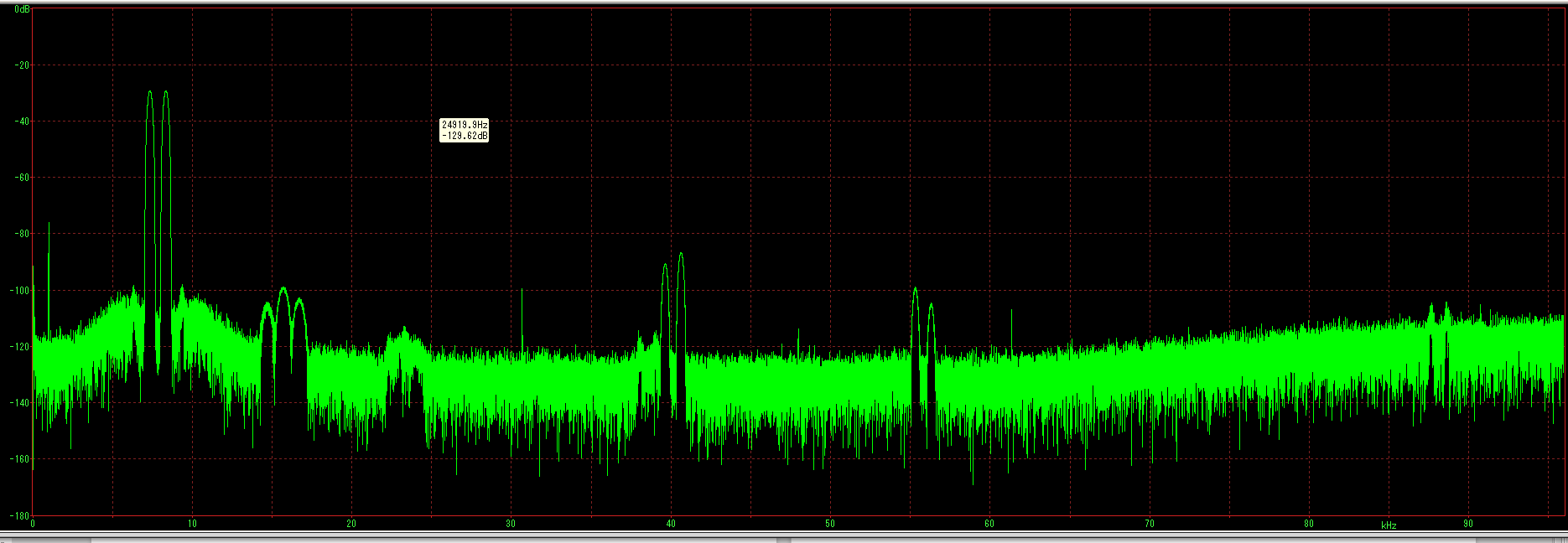The height and width of the screenshot is (543, 1568).
Task: Click the 20 frequency axis label
Action: coord(351,524)
